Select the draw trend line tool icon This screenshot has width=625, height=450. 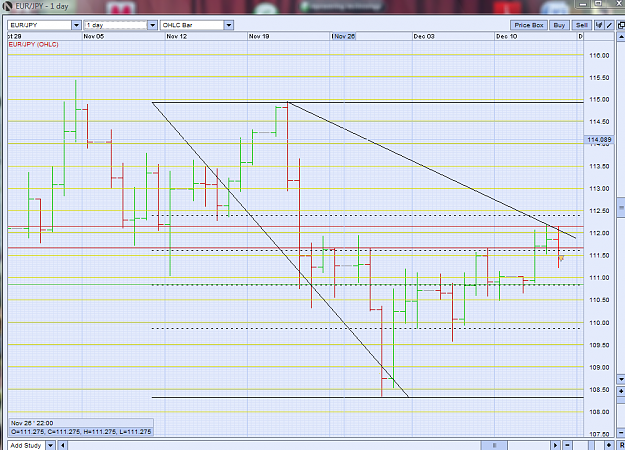609,25
